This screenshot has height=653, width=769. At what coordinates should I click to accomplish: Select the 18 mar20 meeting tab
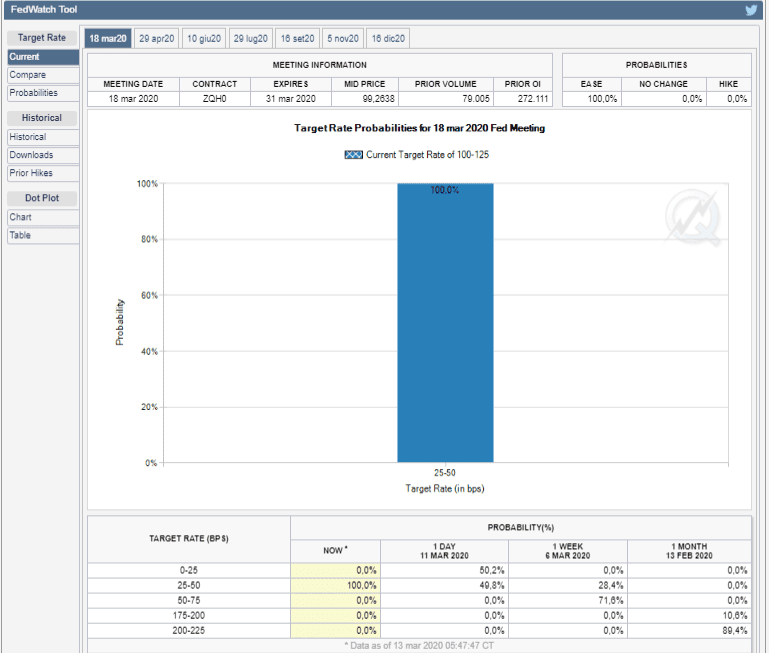[108, 38]
